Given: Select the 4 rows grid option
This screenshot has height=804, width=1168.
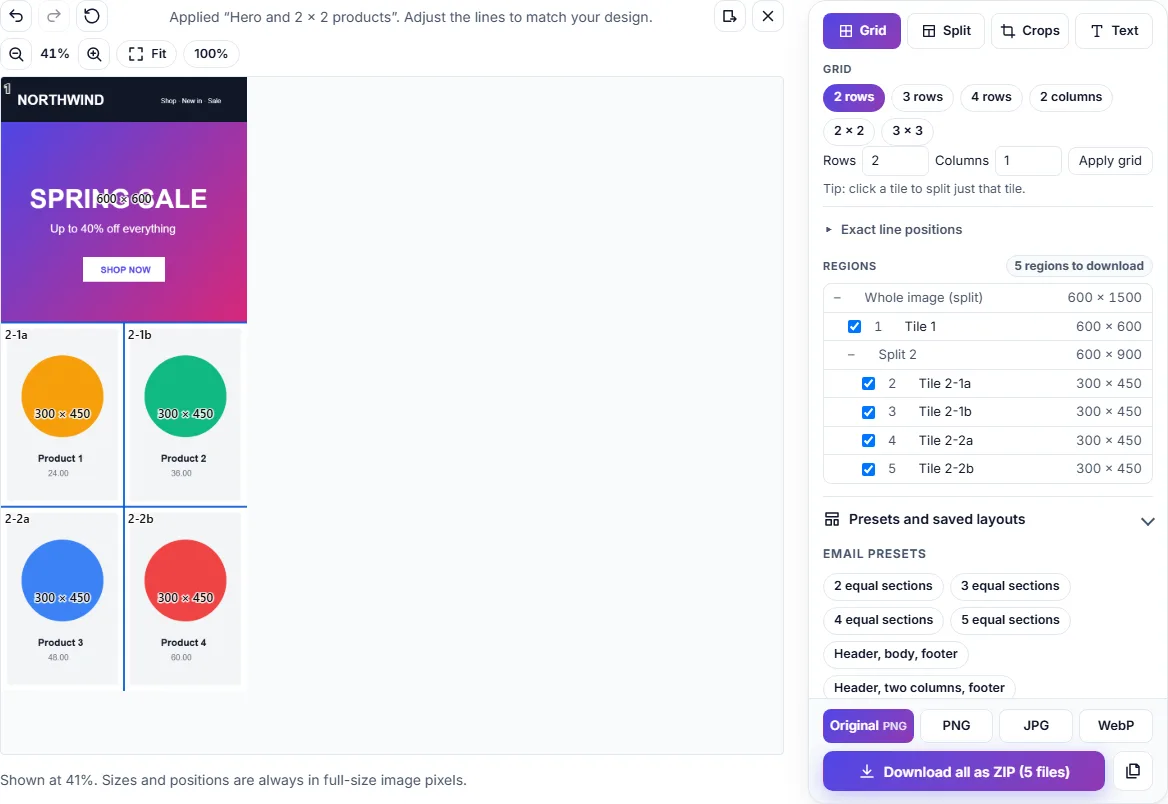Looking at the screenshot, I should pos(991,97).
